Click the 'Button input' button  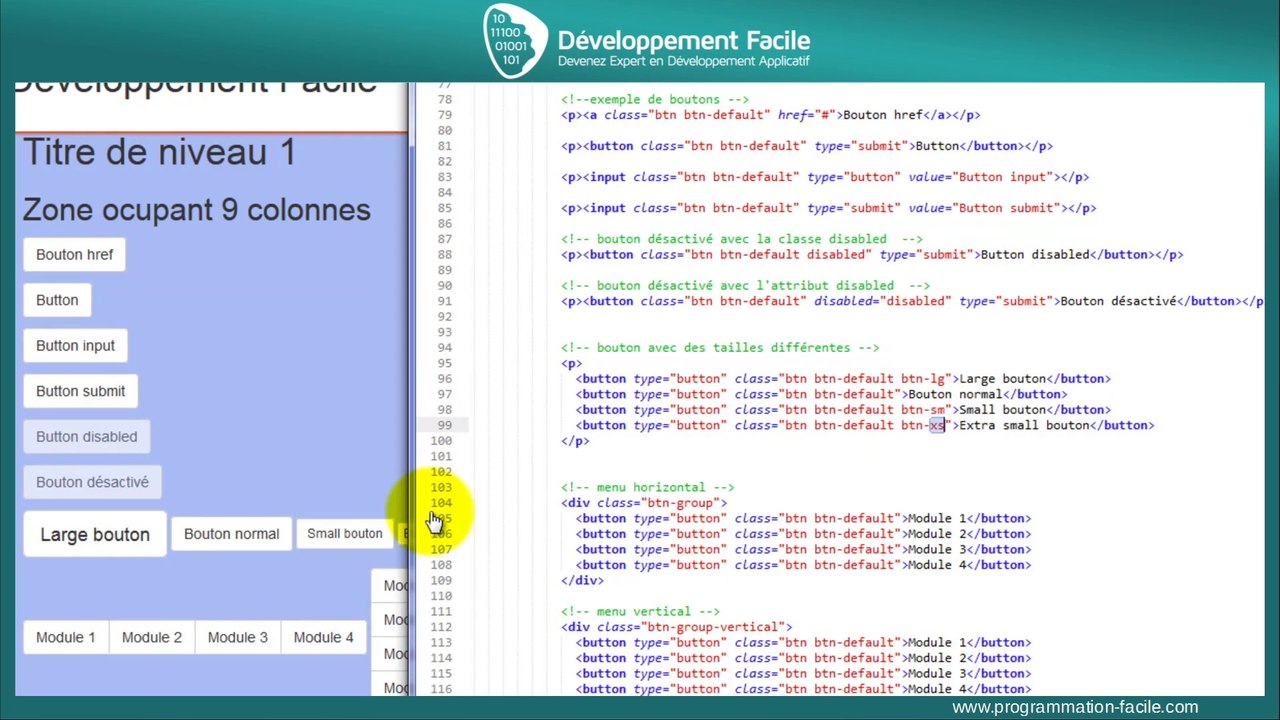[x=75, y=345]
